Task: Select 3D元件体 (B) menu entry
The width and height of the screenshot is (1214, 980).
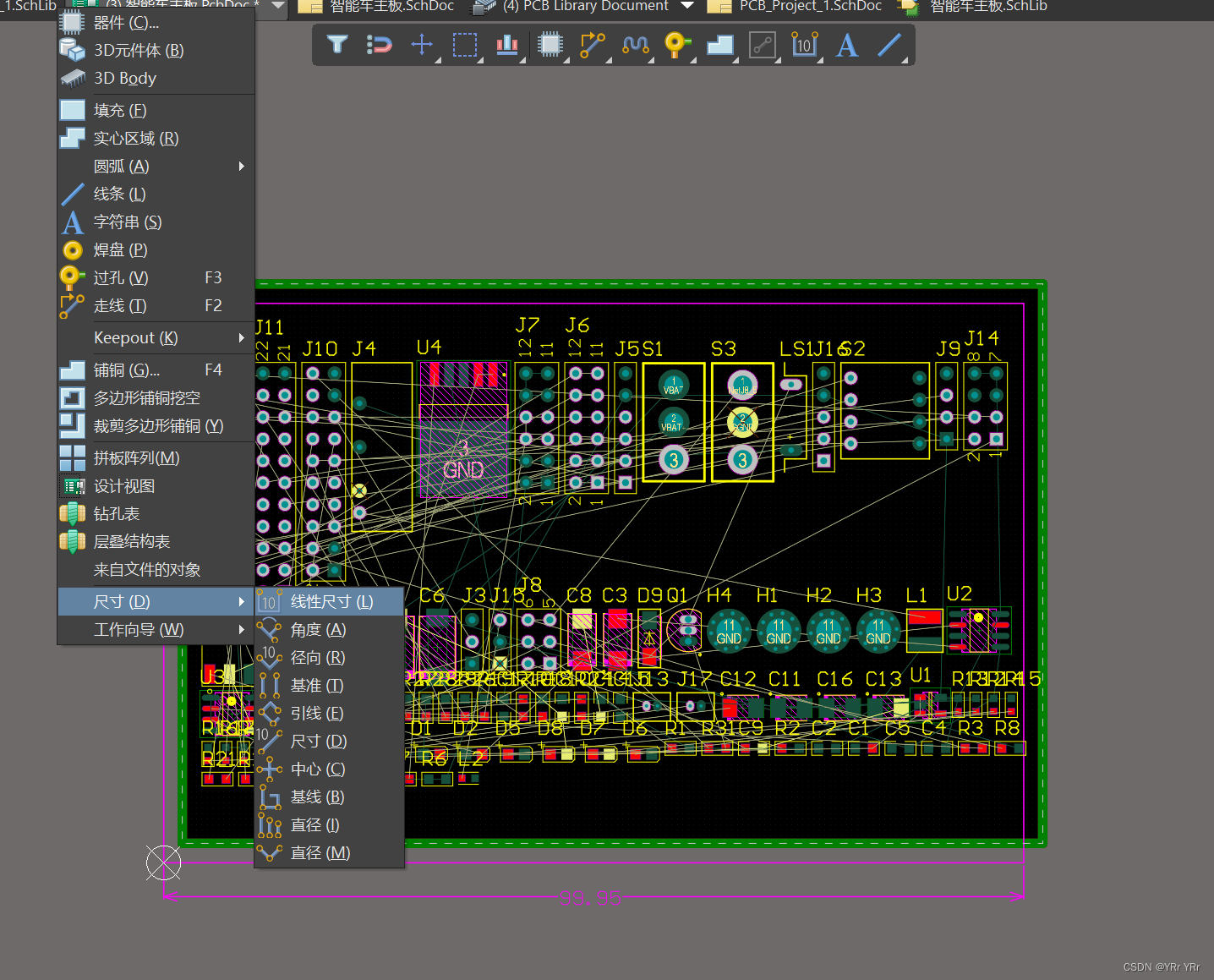Action: click(156, 50)
